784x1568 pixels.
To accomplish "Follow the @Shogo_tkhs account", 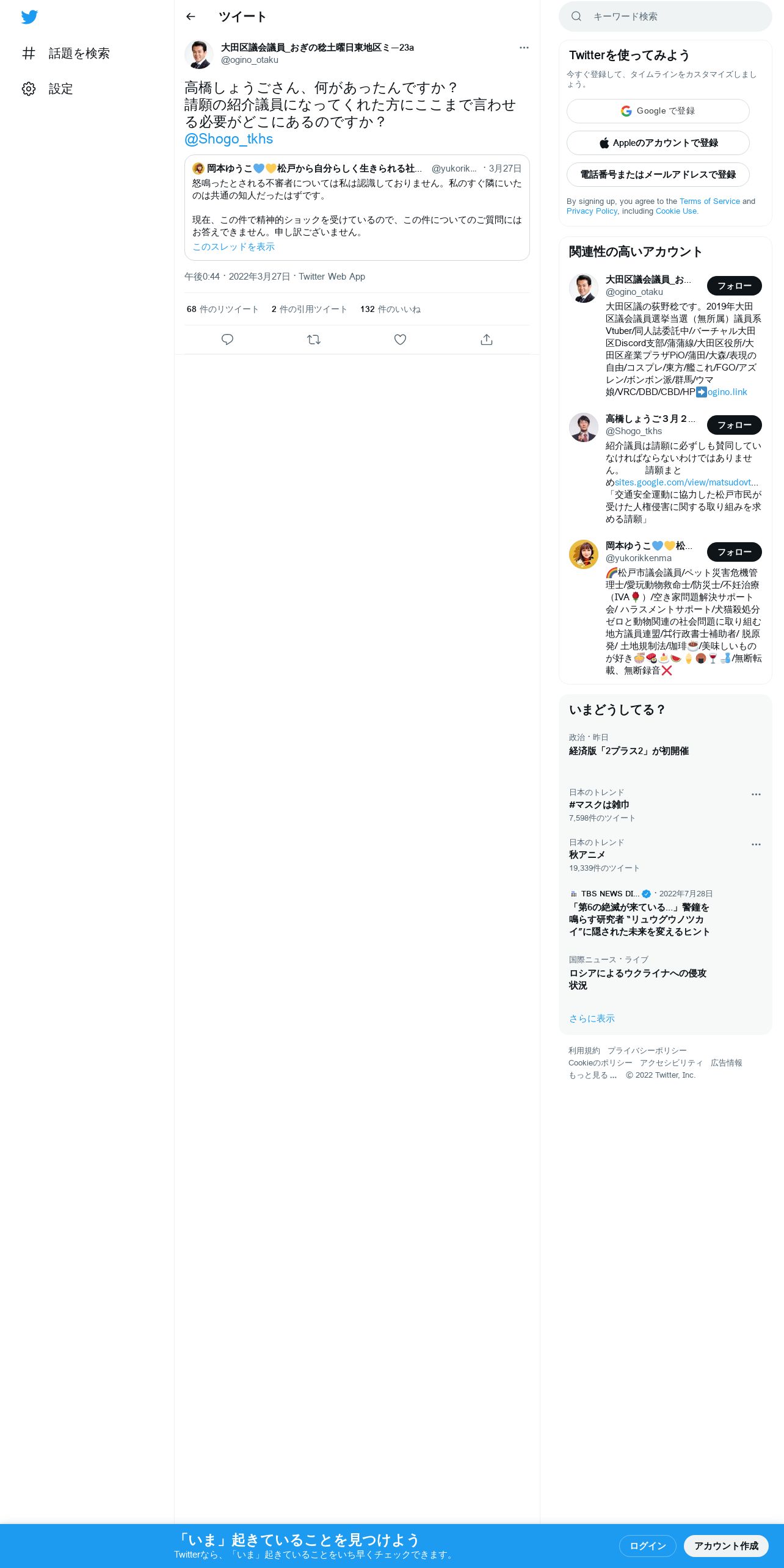I will [x=735, y=425].
